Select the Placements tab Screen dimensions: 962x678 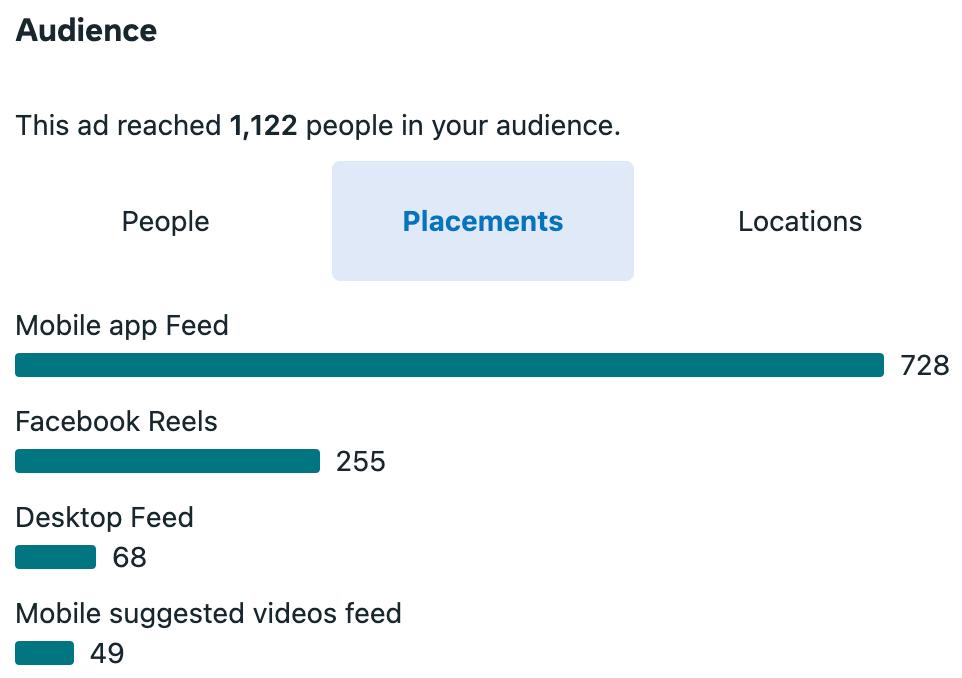(483, 221)
